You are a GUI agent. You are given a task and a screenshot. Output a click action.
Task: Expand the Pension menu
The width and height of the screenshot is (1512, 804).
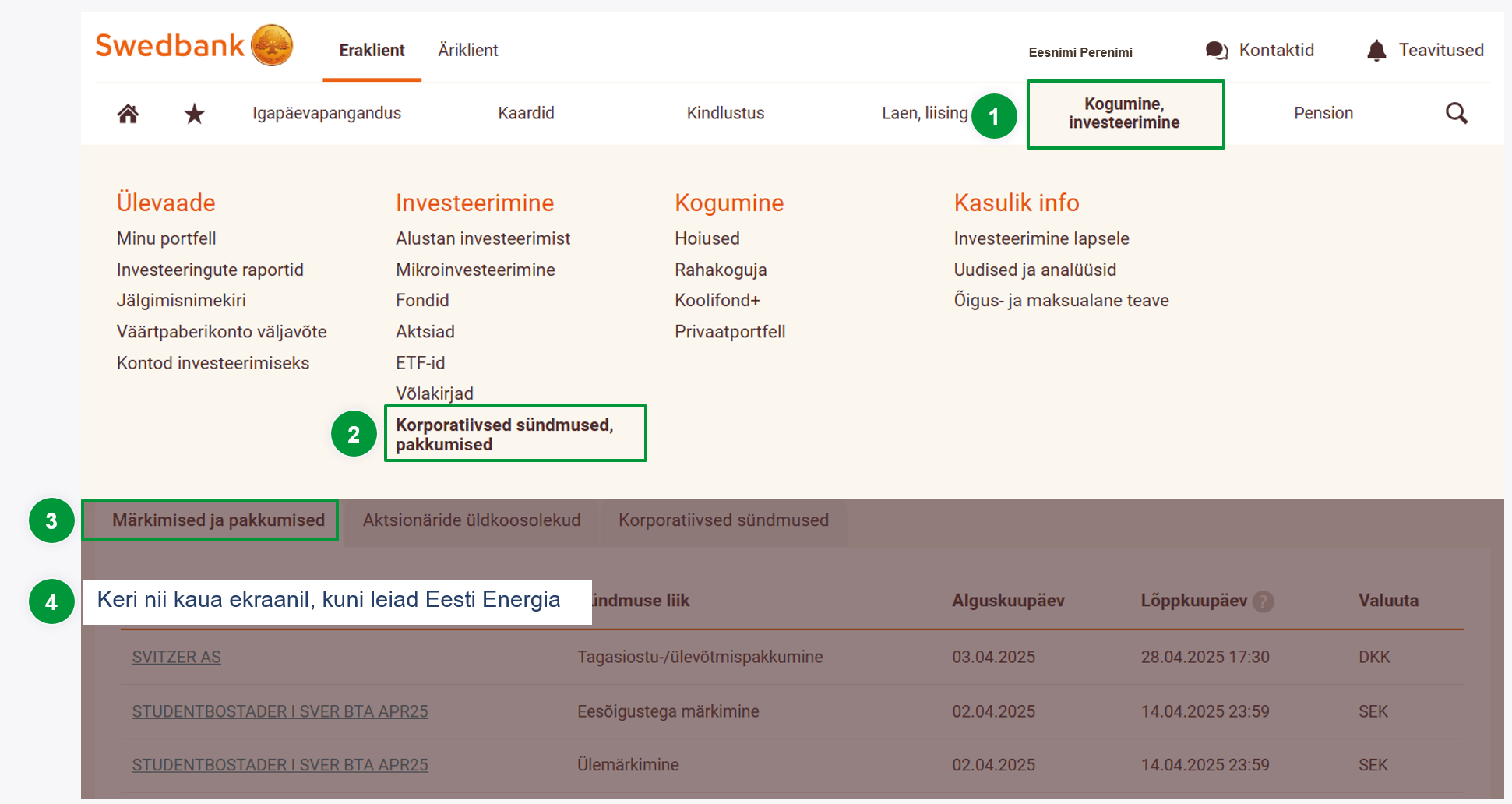pos(1323,114)
